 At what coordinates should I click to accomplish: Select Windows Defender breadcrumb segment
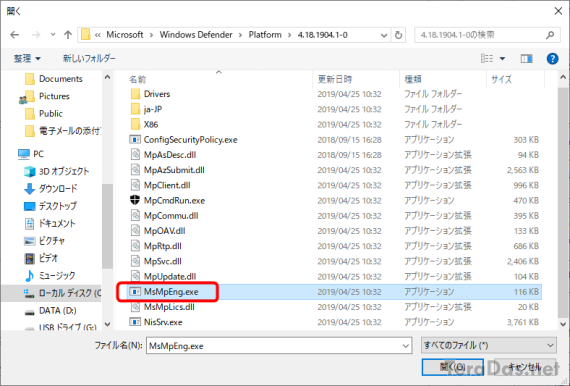[x=196, y=35]
